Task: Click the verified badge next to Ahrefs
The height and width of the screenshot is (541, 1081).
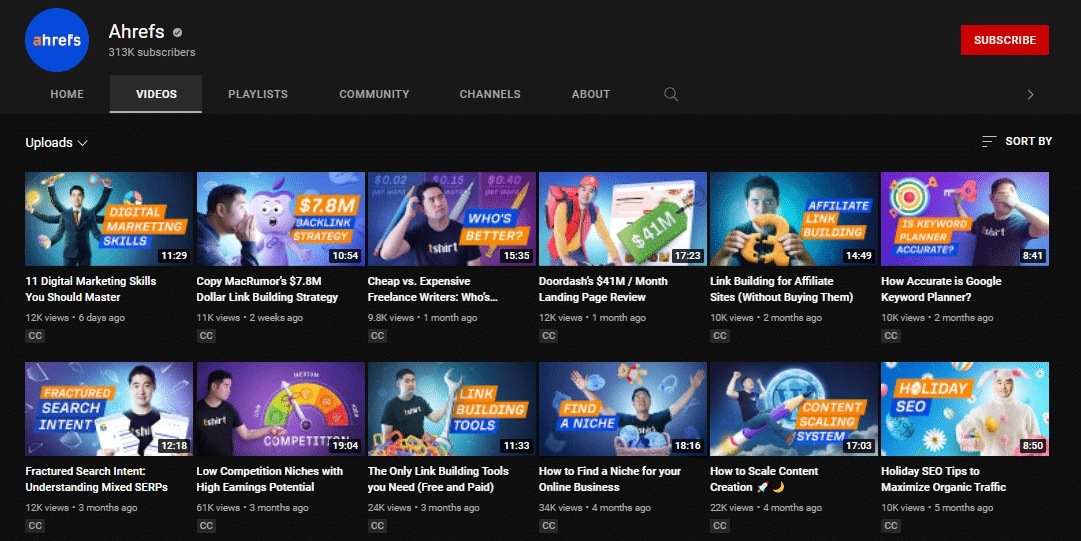Action: 177,32
